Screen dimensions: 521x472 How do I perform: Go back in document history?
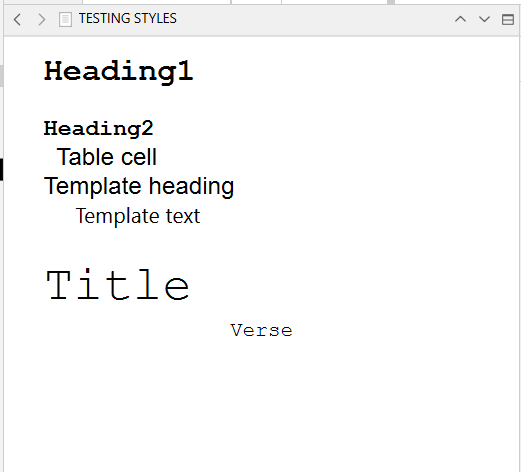[x=17, y=19]
